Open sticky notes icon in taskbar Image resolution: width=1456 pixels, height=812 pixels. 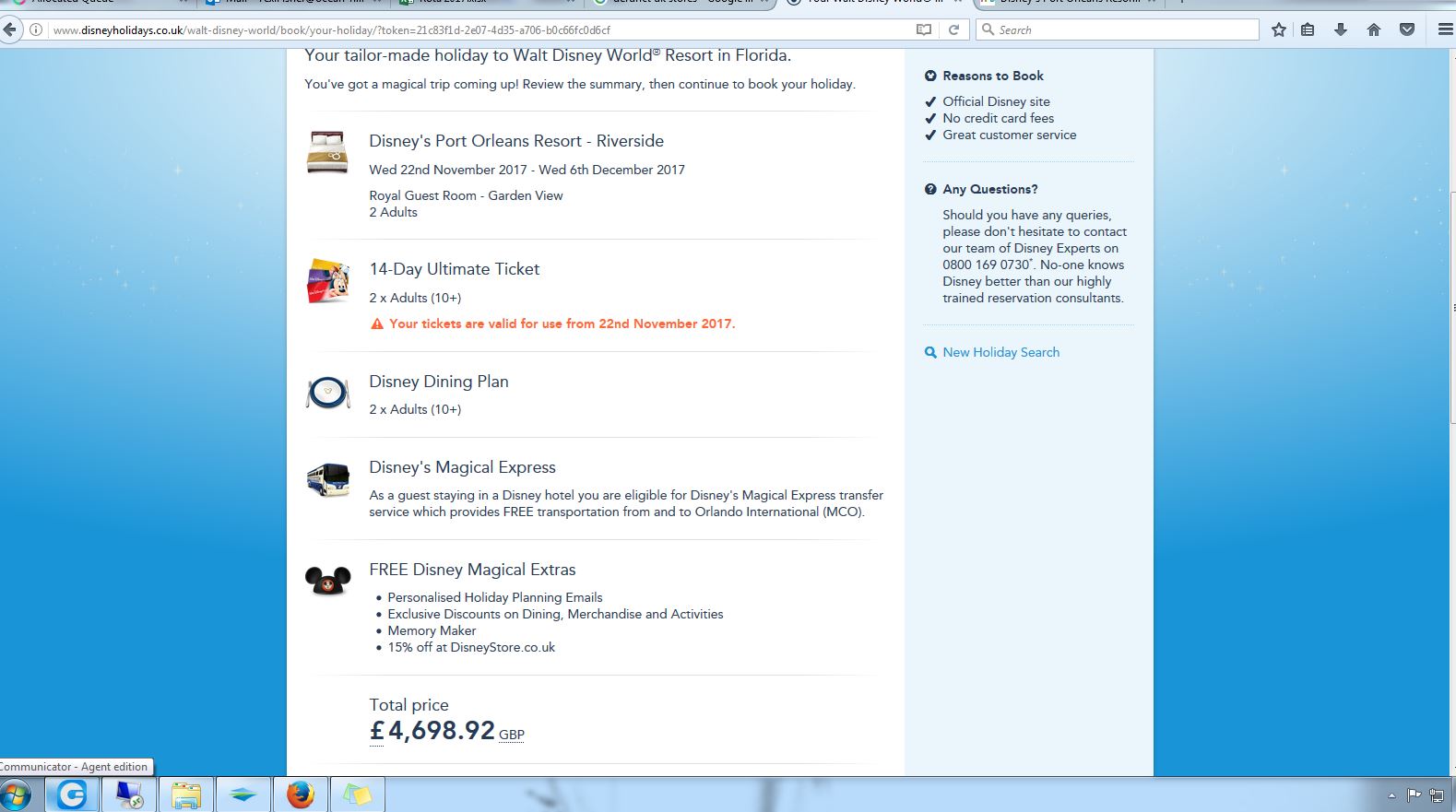pos(357,794)
